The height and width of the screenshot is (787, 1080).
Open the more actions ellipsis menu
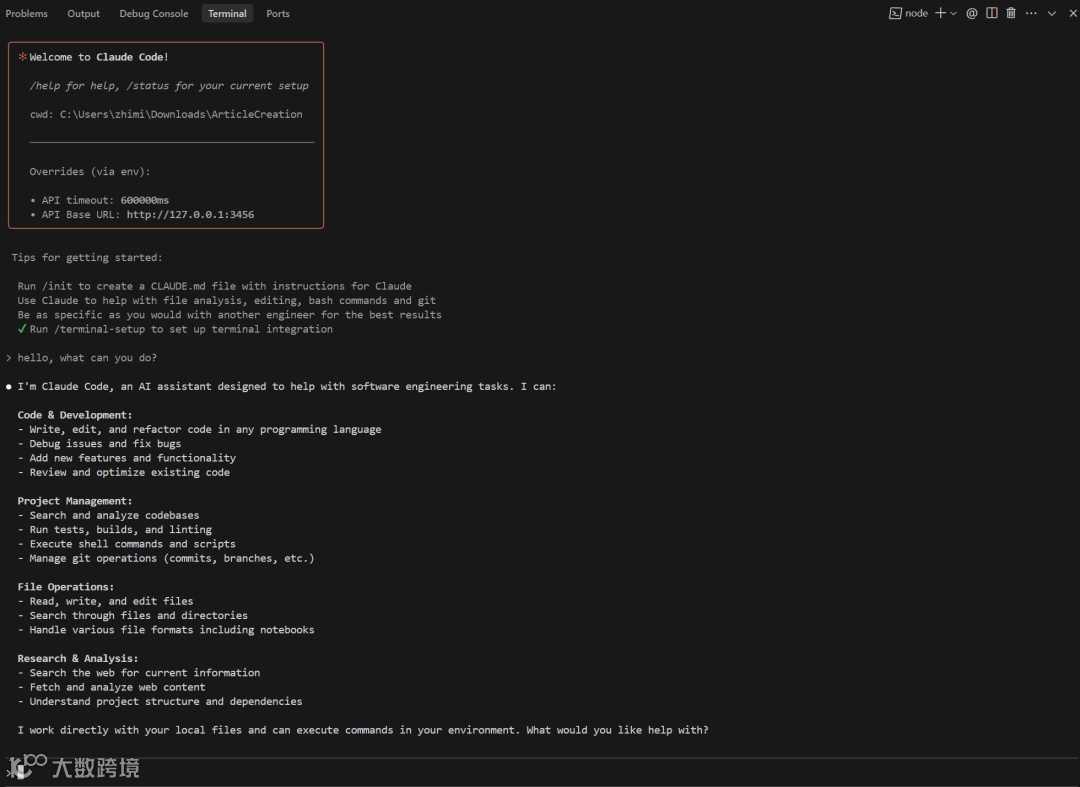tap(1031, 13)
